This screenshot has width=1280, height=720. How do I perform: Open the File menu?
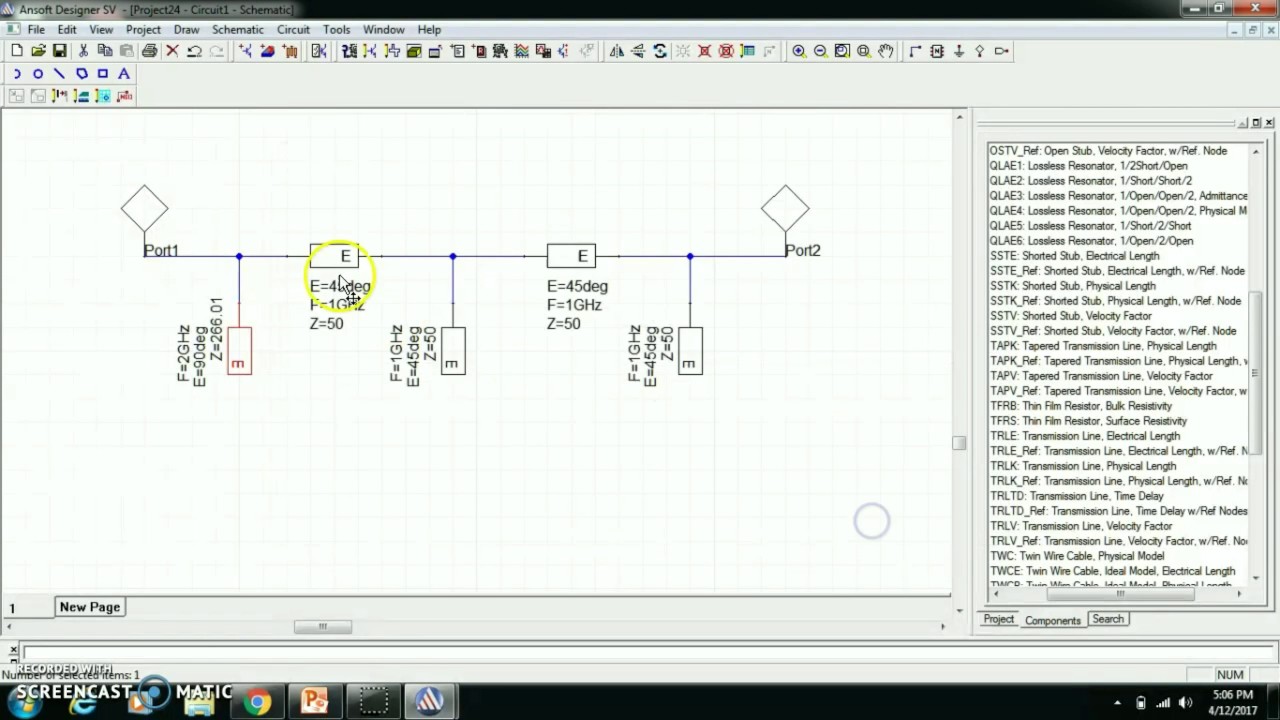[36, 30]
